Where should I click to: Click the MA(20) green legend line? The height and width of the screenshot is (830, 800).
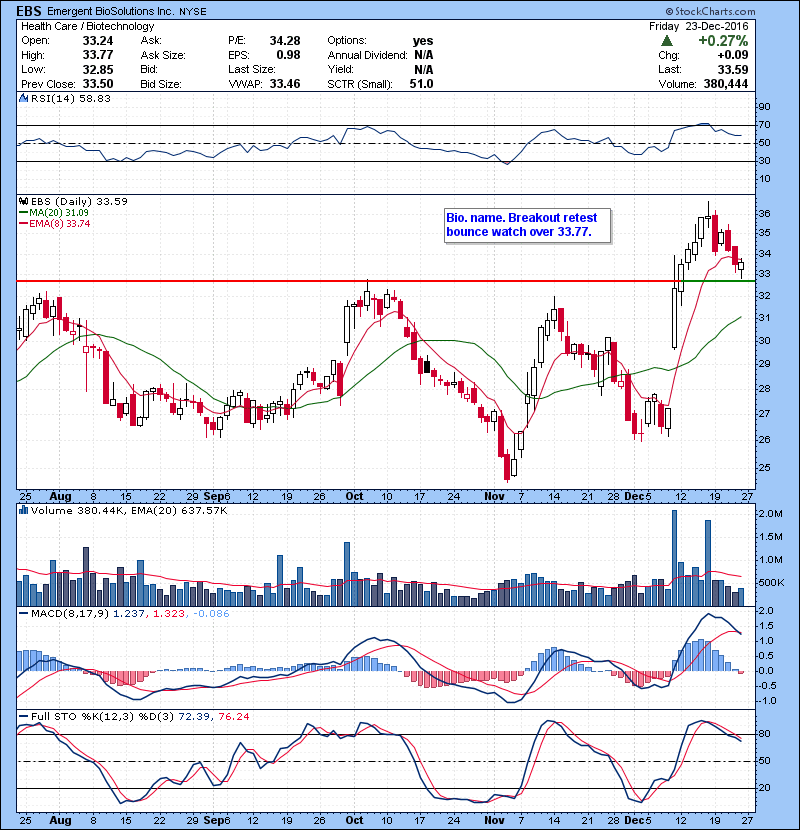click(x=23, y=212)
